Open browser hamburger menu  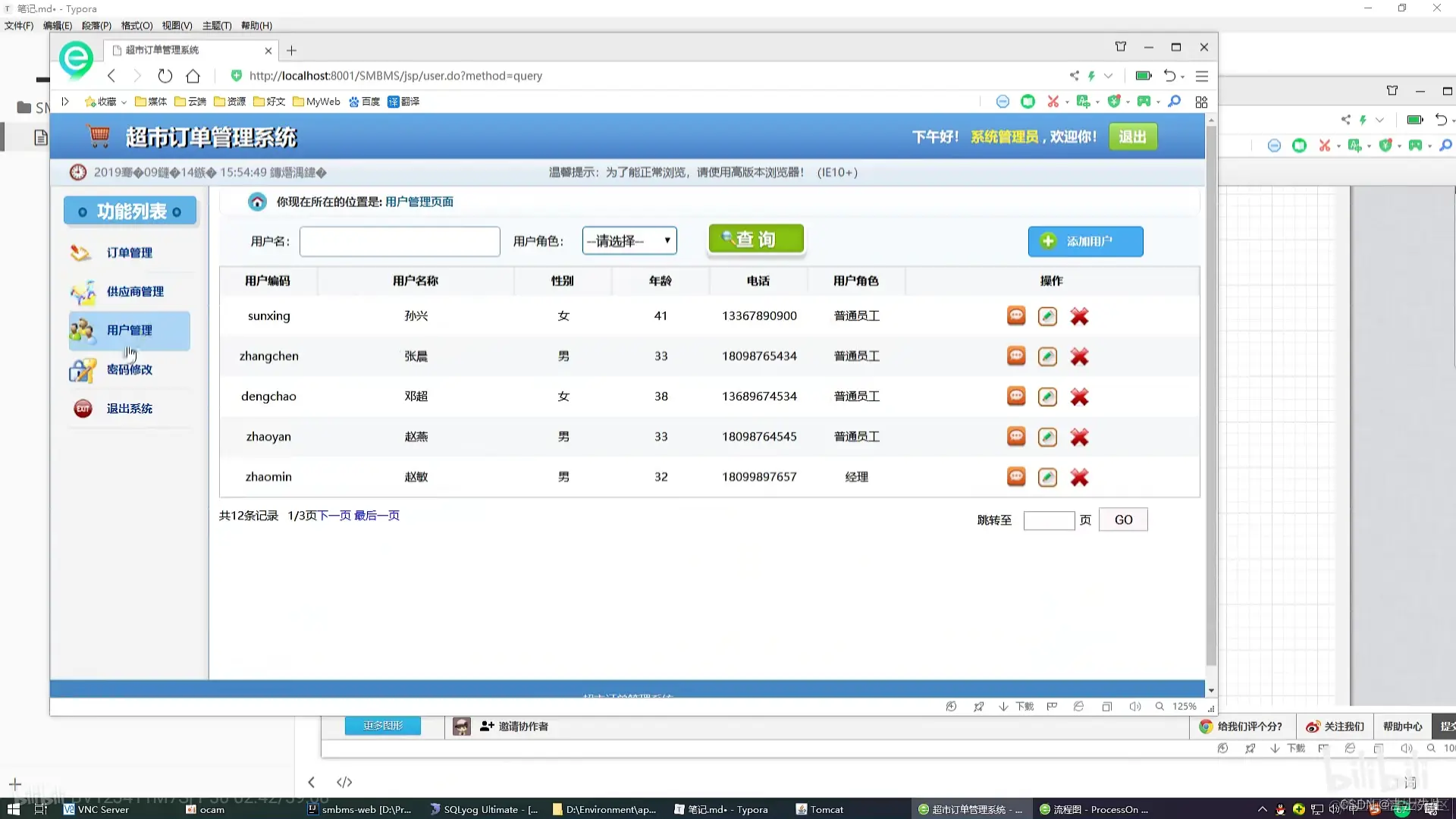point(1202,76)
